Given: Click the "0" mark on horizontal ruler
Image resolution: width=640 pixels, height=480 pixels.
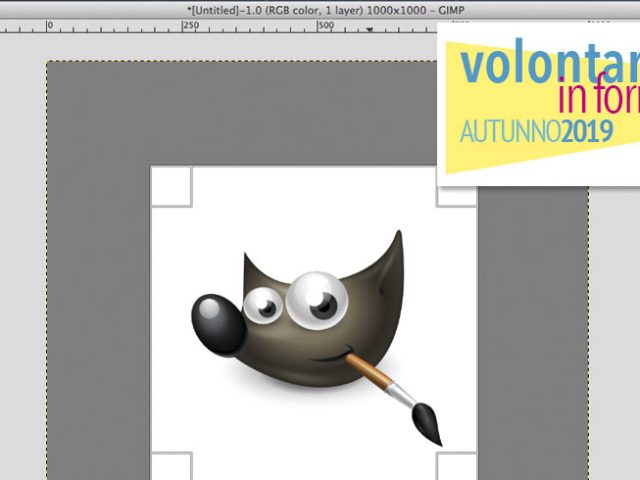Looking at the screenshot, I should 50,25.
